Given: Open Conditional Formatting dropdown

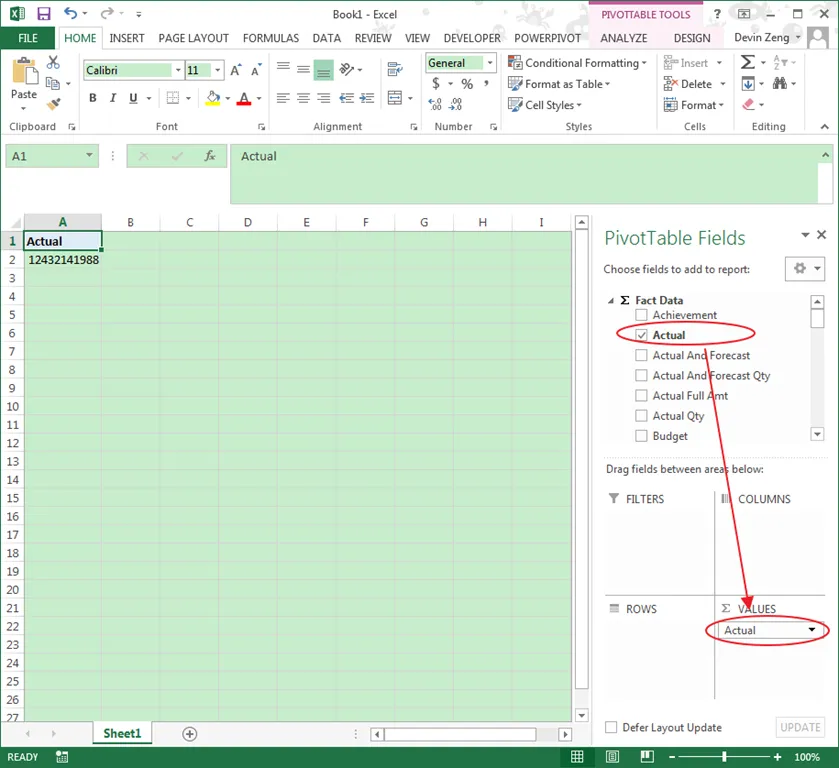Looking at the screenshot, I should pyautogui.click(x=578, y=63).
